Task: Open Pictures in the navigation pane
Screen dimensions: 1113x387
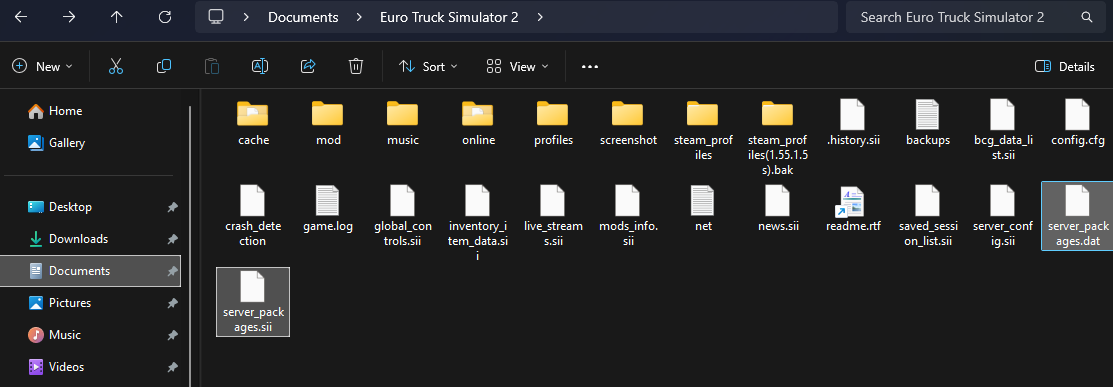Action: [x=60, y=302]
